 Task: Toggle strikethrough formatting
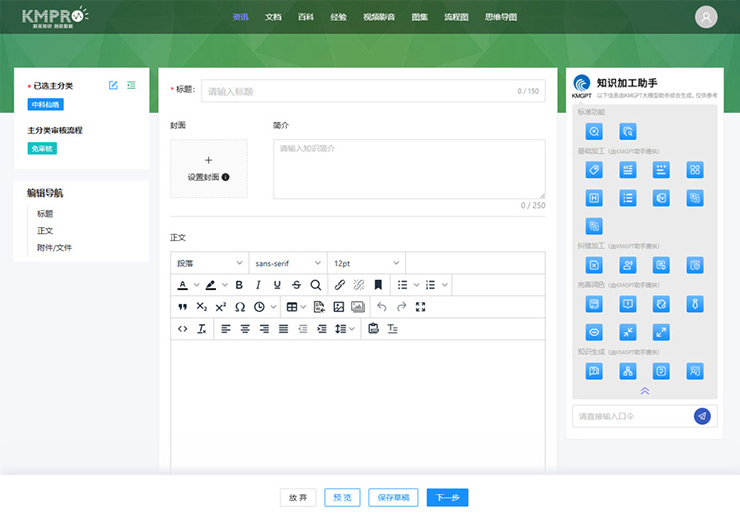click(x=296, y=285)
